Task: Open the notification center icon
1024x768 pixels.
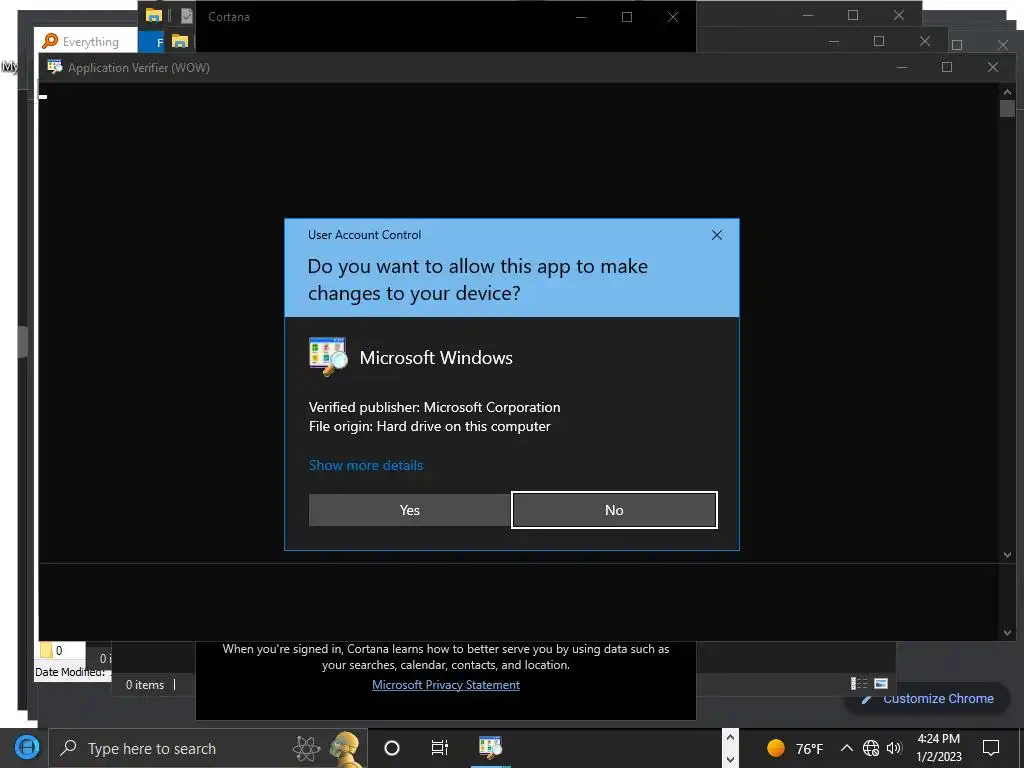Action: pyautogui.click(x=991, y=748)
